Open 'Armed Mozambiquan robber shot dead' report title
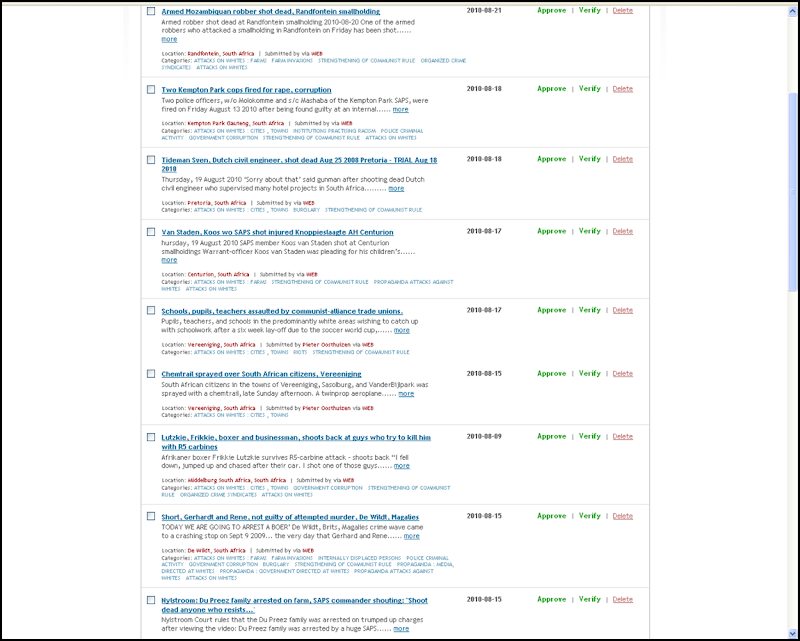Screen dimensions: 800x641 pyautogui.click(x=270, y=11)
